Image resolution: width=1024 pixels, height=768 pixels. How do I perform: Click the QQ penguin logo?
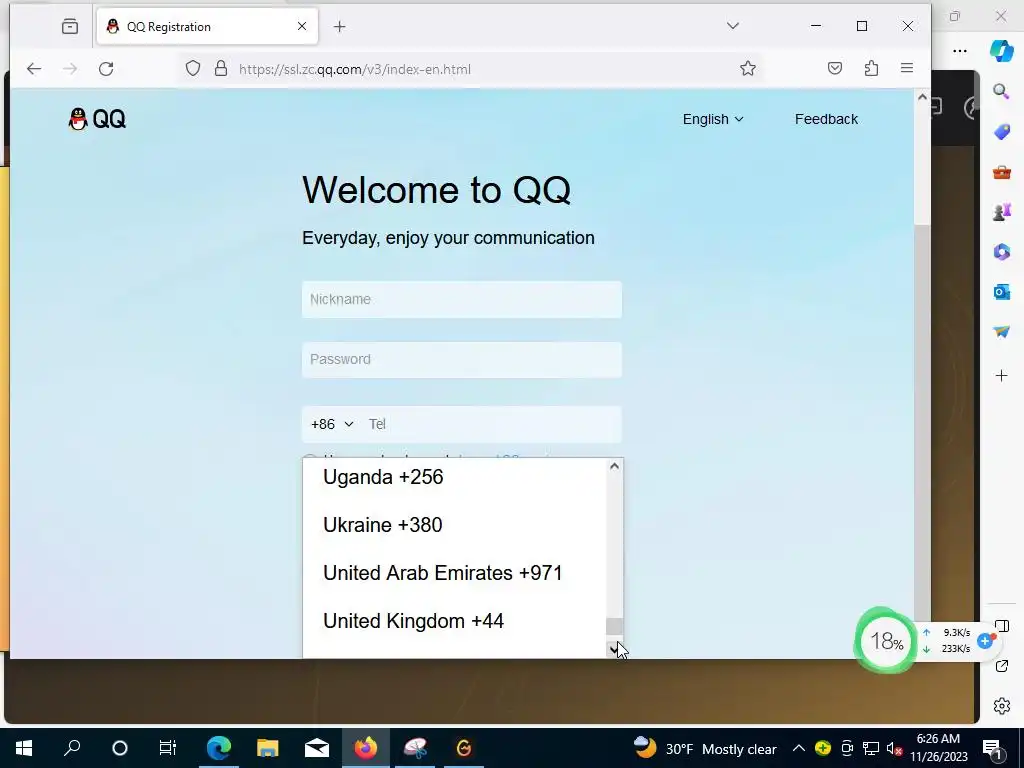point(97,119)
